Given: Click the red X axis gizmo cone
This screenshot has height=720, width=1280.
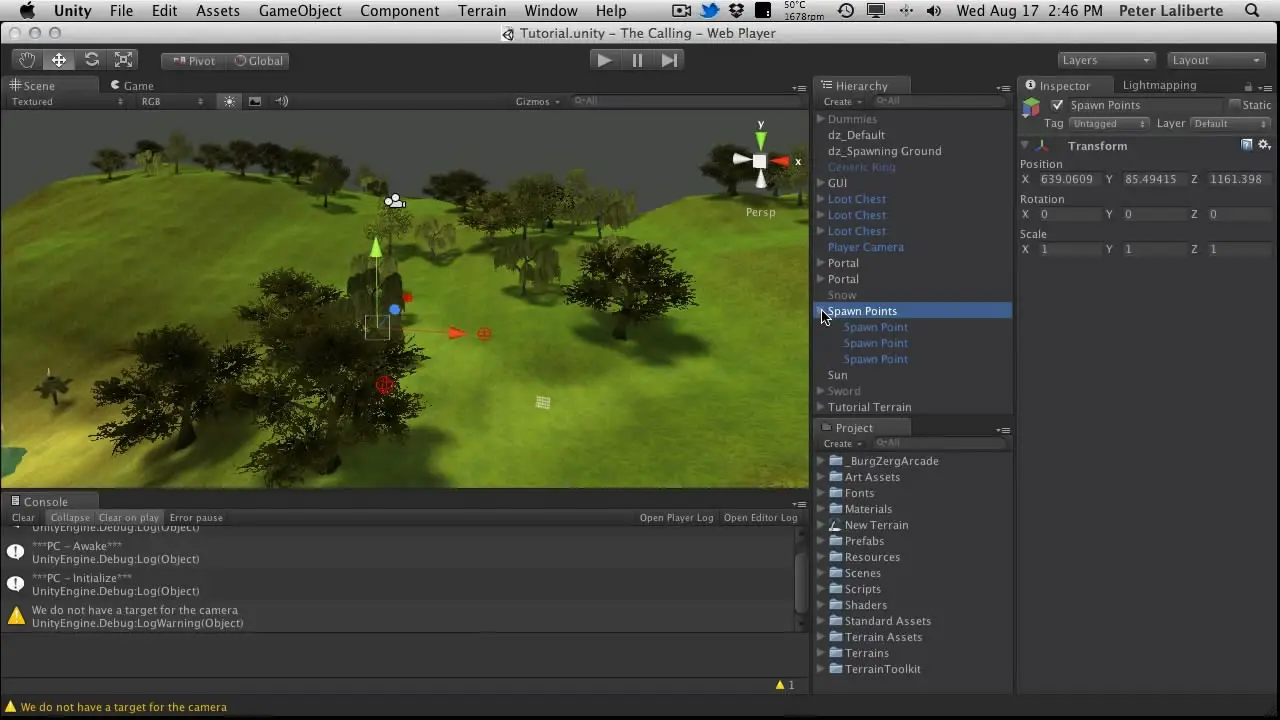Looking at the screenshot, I should (x=781, y=161).
